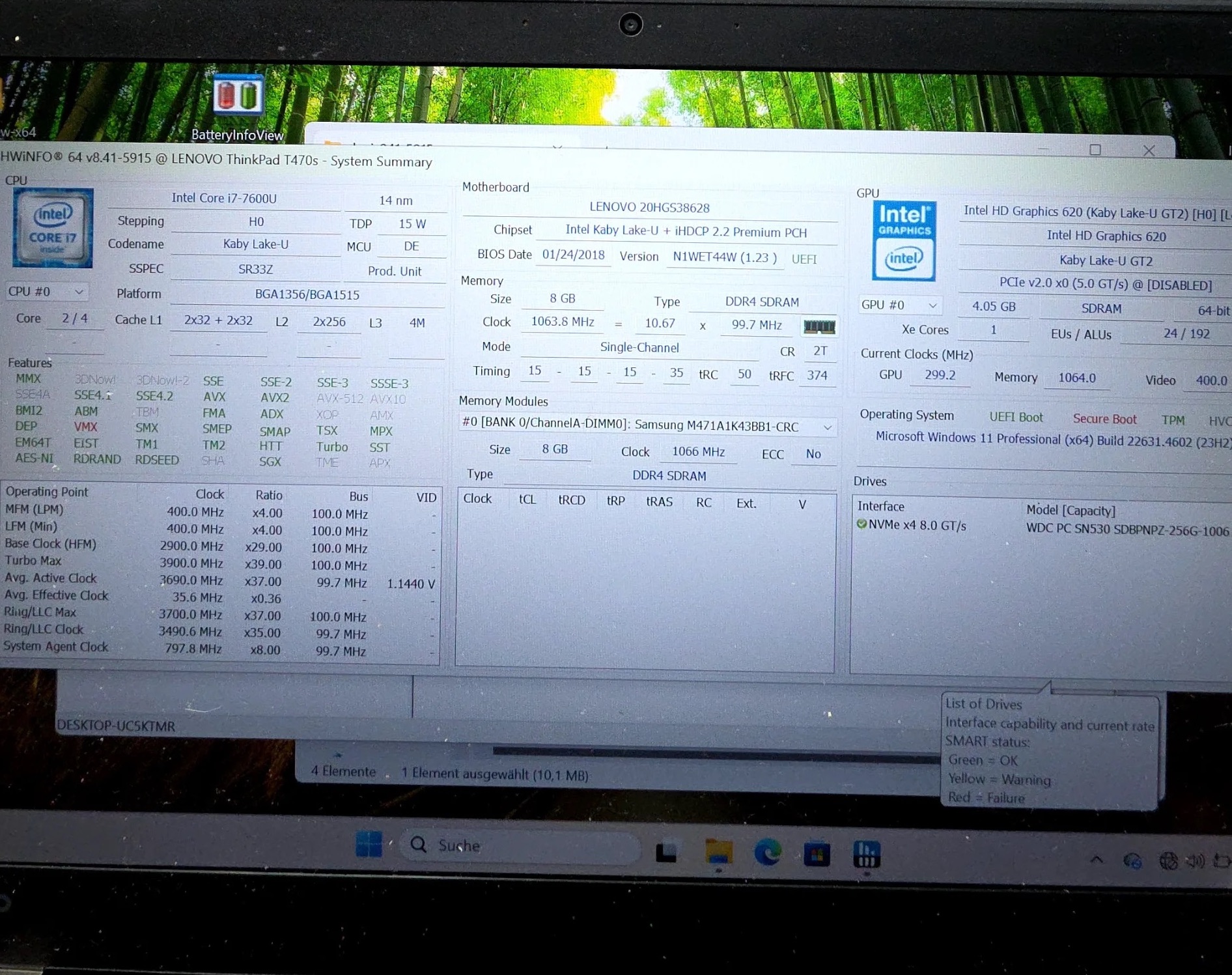Click the AVX2 feature flag
This screenshot has width=1232, height=975.
(x=275, y=397)
